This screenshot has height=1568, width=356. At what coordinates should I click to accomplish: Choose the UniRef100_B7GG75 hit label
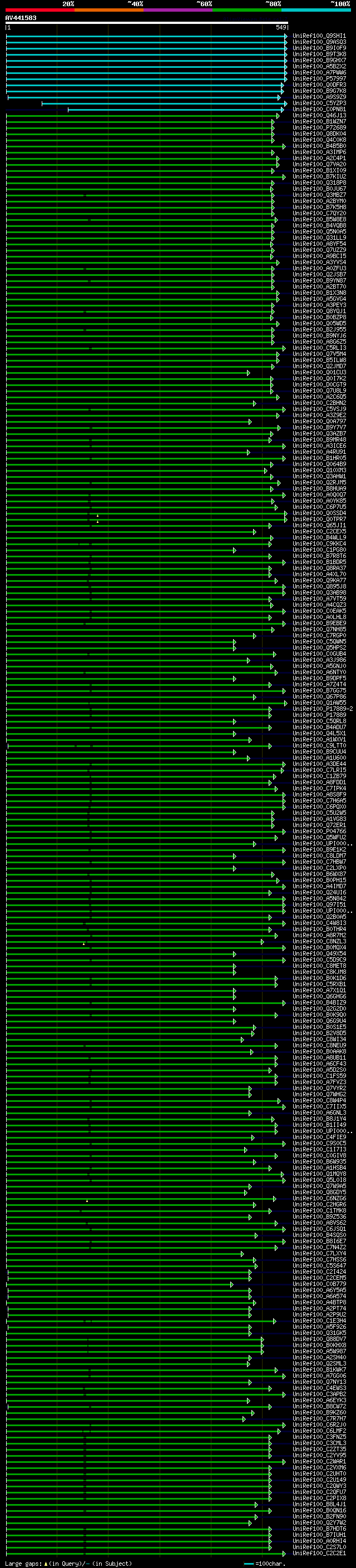(x=319, y=690)
